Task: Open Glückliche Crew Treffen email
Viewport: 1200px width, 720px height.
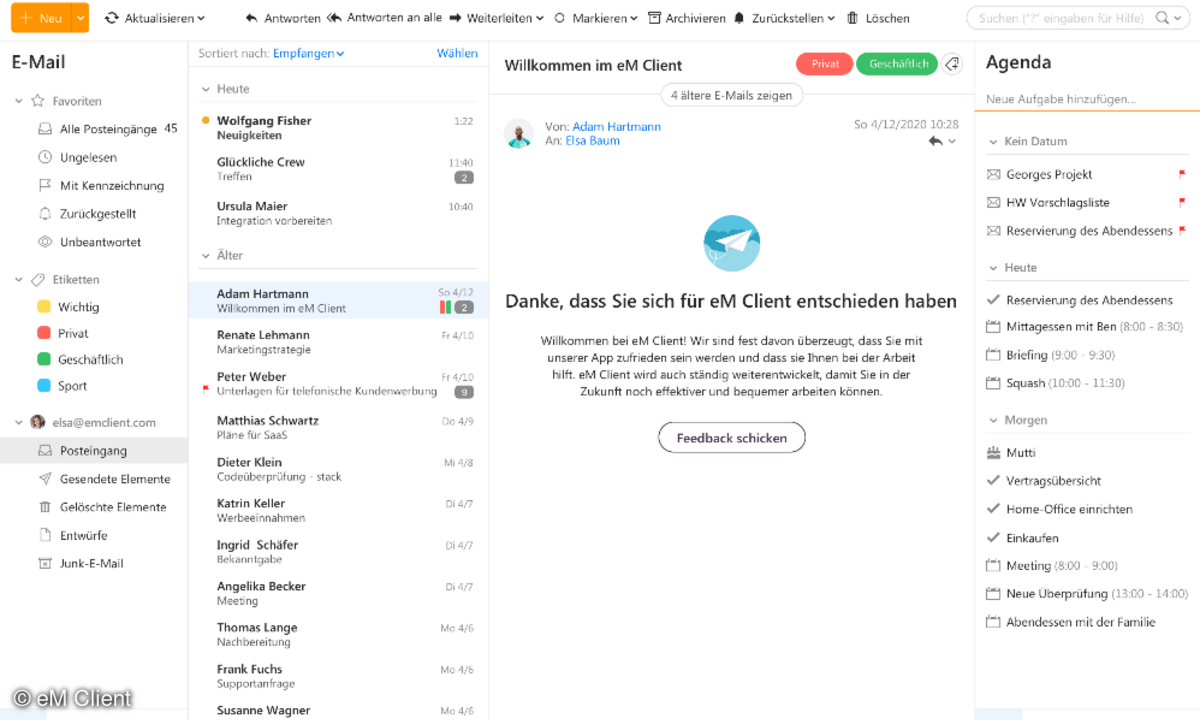Action: (338, 169)
